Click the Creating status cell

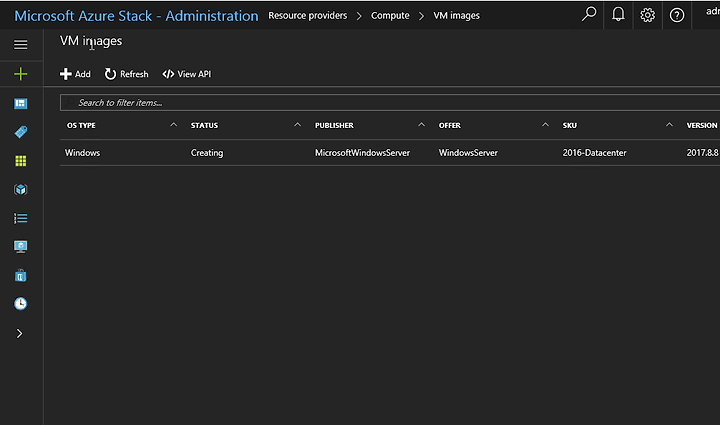207,153
